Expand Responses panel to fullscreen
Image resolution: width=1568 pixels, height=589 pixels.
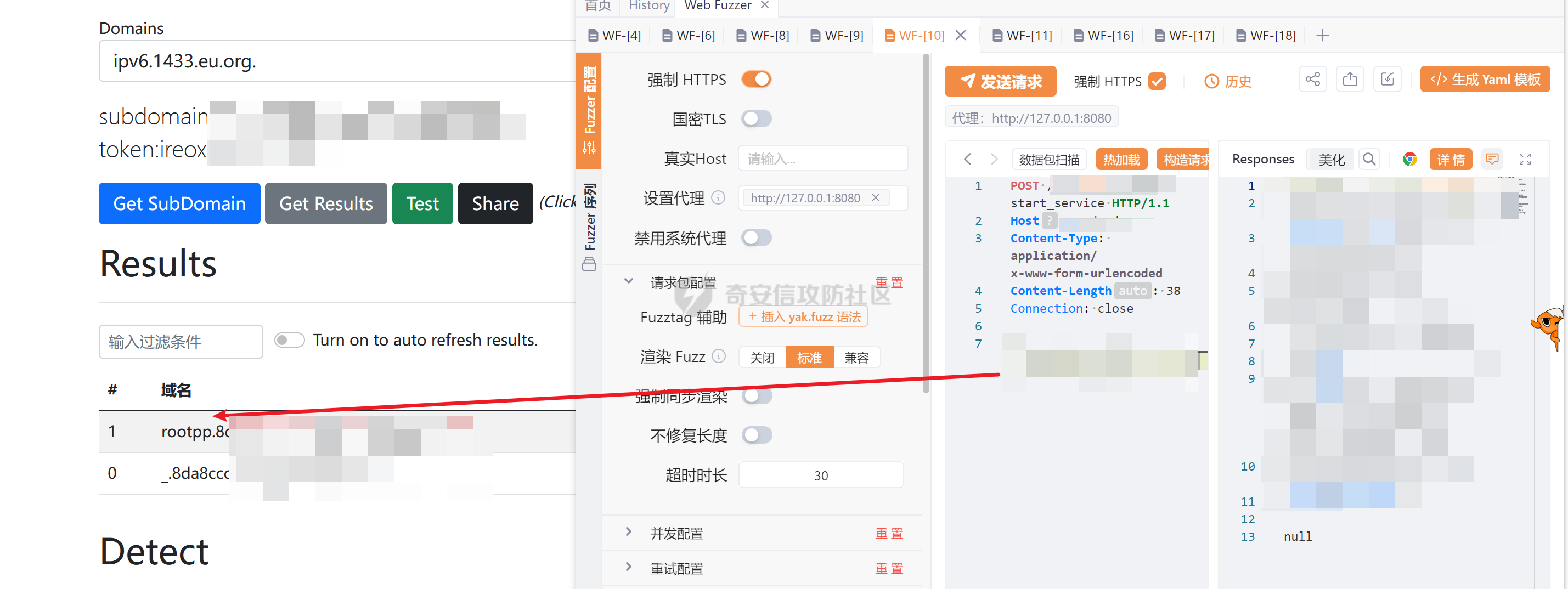coord(1525,160)
